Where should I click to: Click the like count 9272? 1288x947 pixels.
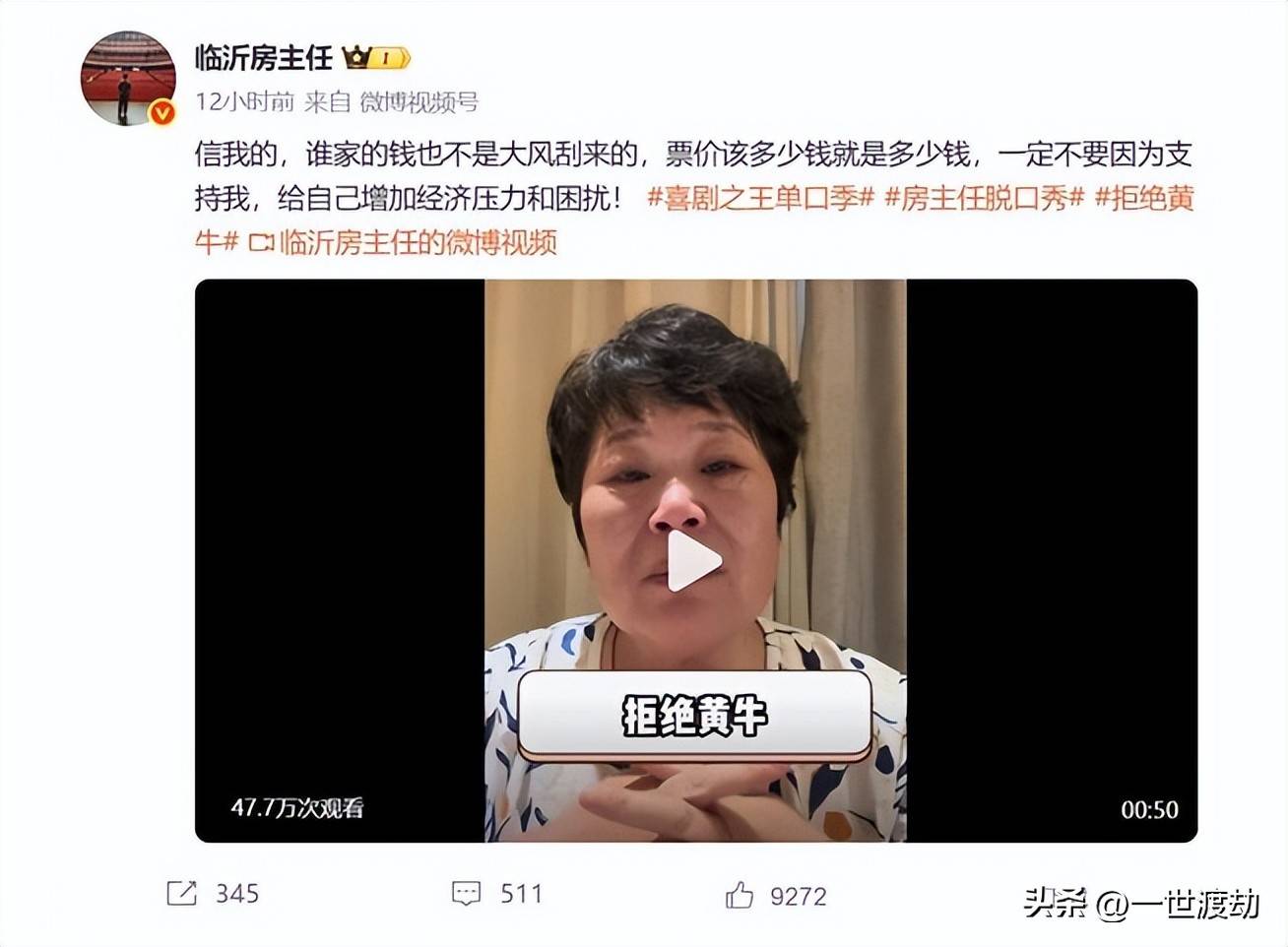coord(799,896)
